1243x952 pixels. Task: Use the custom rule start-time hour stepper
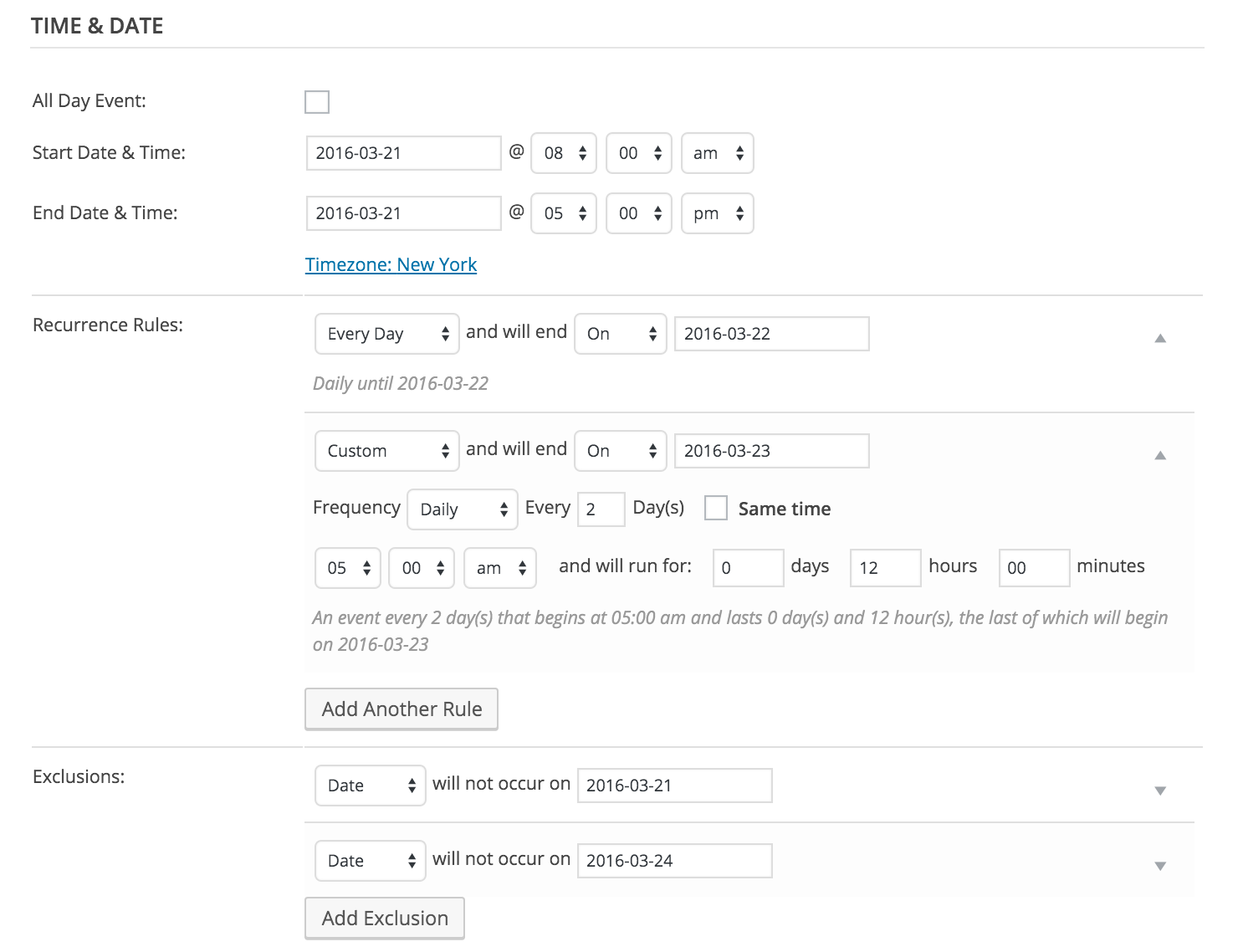tap(366, 568)
